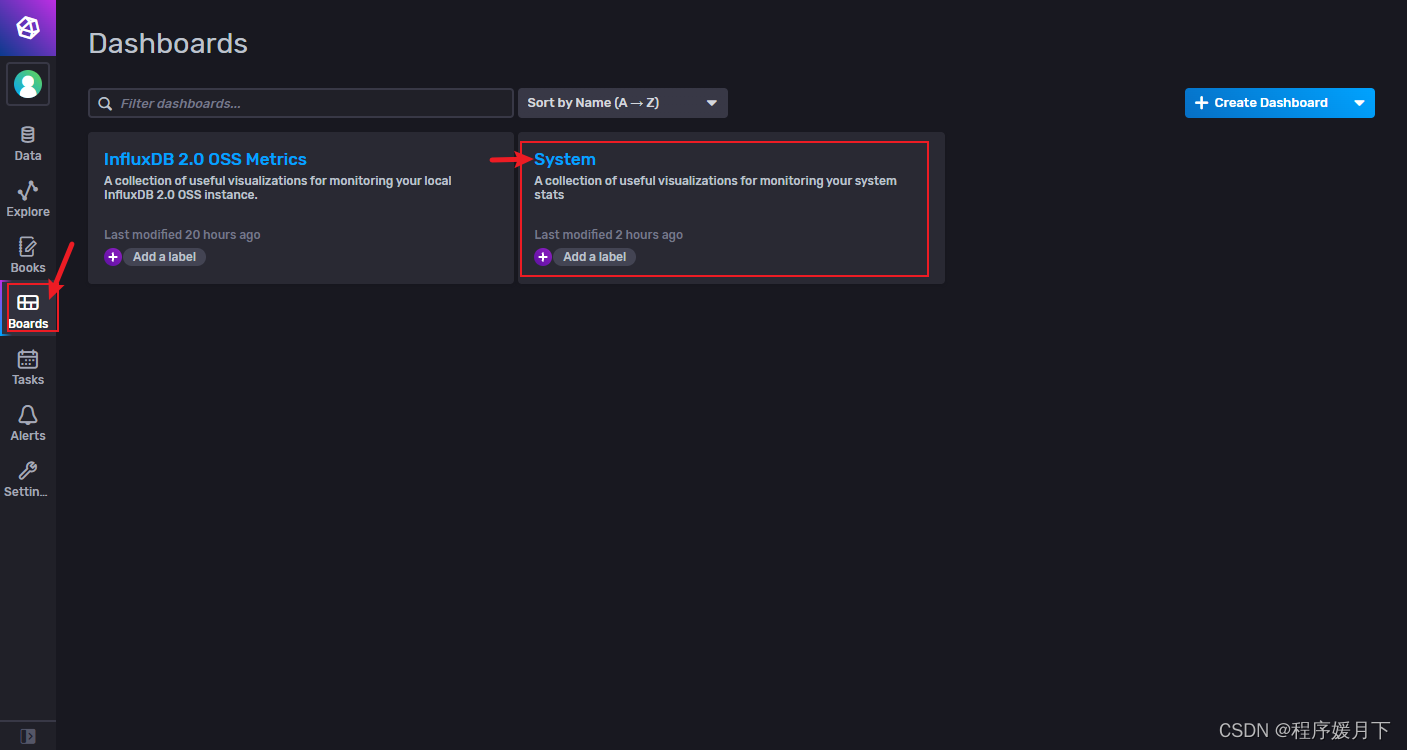Click 'Last modified 2 hours ago' text
Viewport: 1407px width, 750px height.
(609, 235)
